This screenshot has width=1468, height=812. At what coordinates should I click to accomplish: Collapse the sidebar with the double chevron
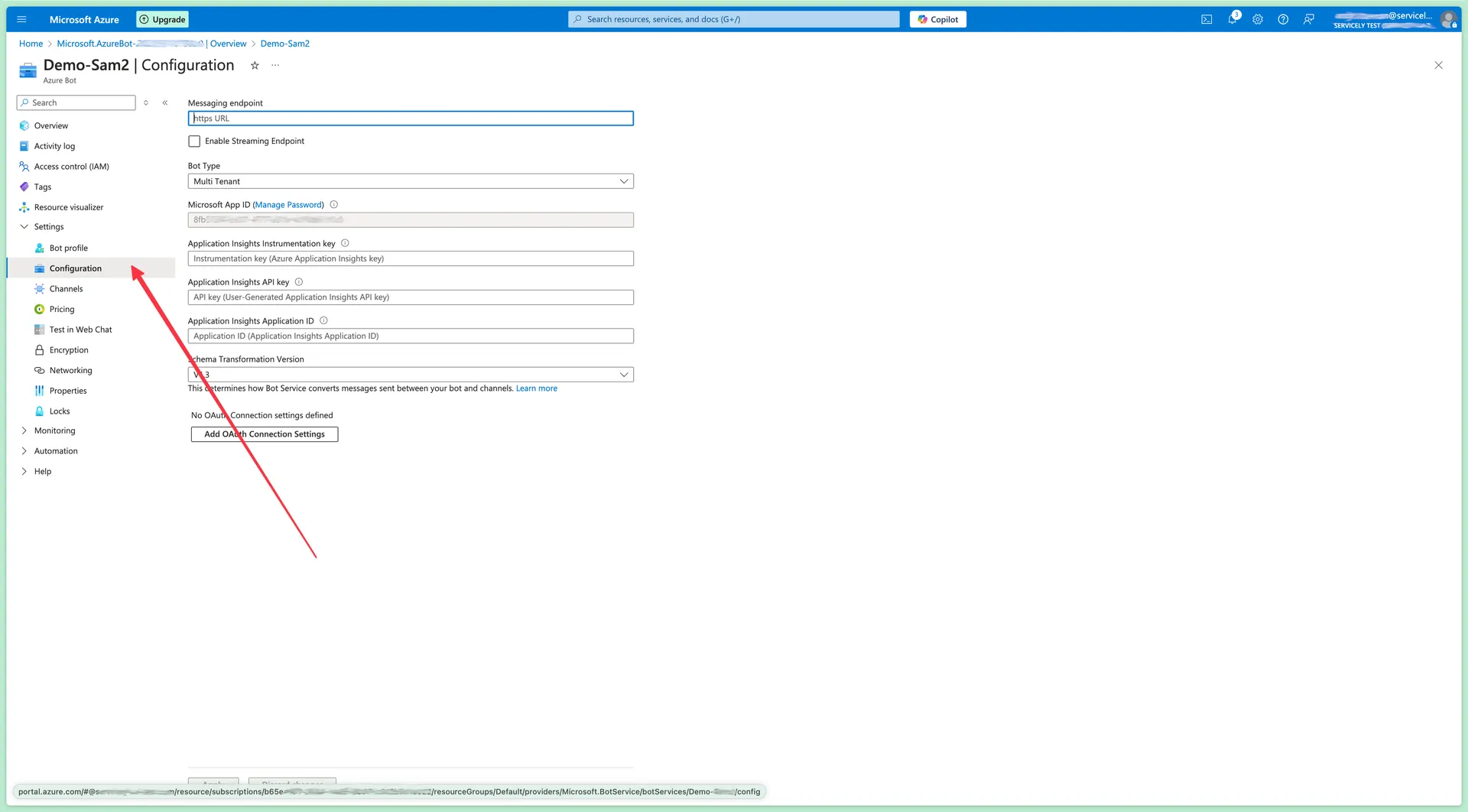point(165,102)
